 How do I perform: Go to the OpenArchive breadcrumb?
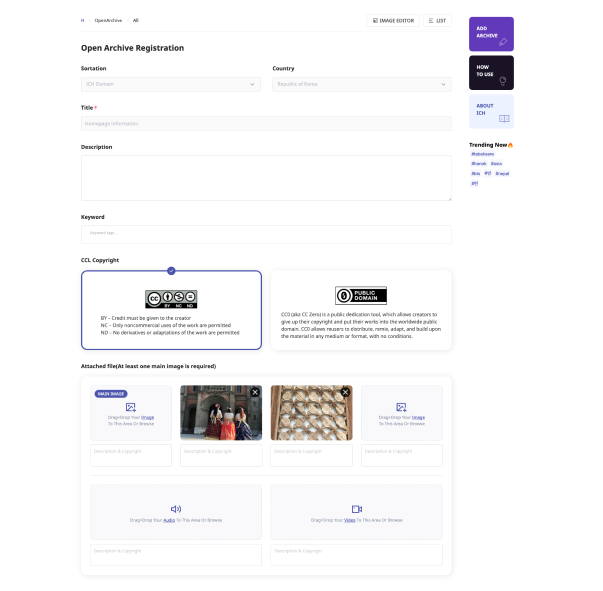click(x=108, y=20)
